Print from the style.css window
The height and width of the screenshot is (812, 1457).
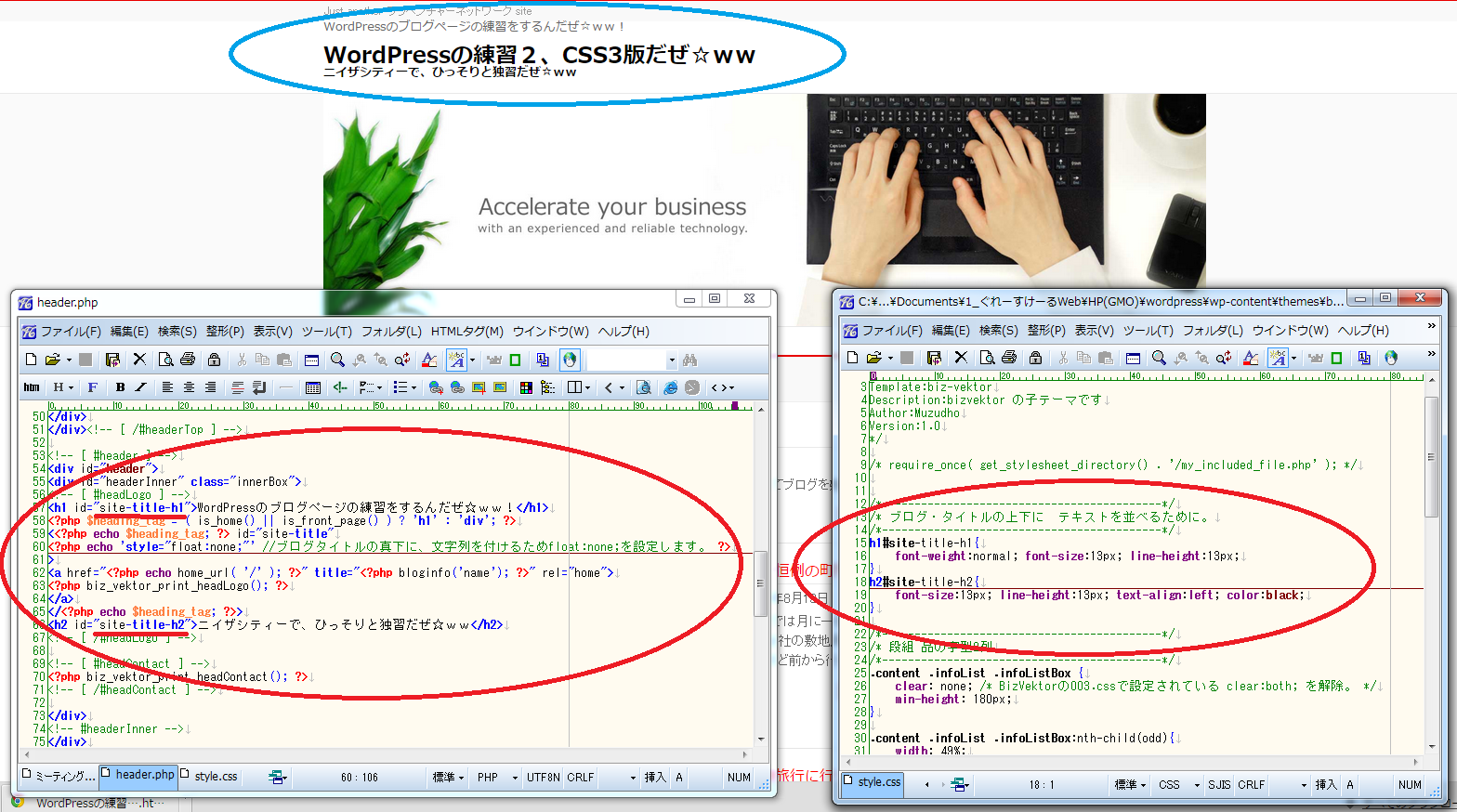[x=1009, y=358]
